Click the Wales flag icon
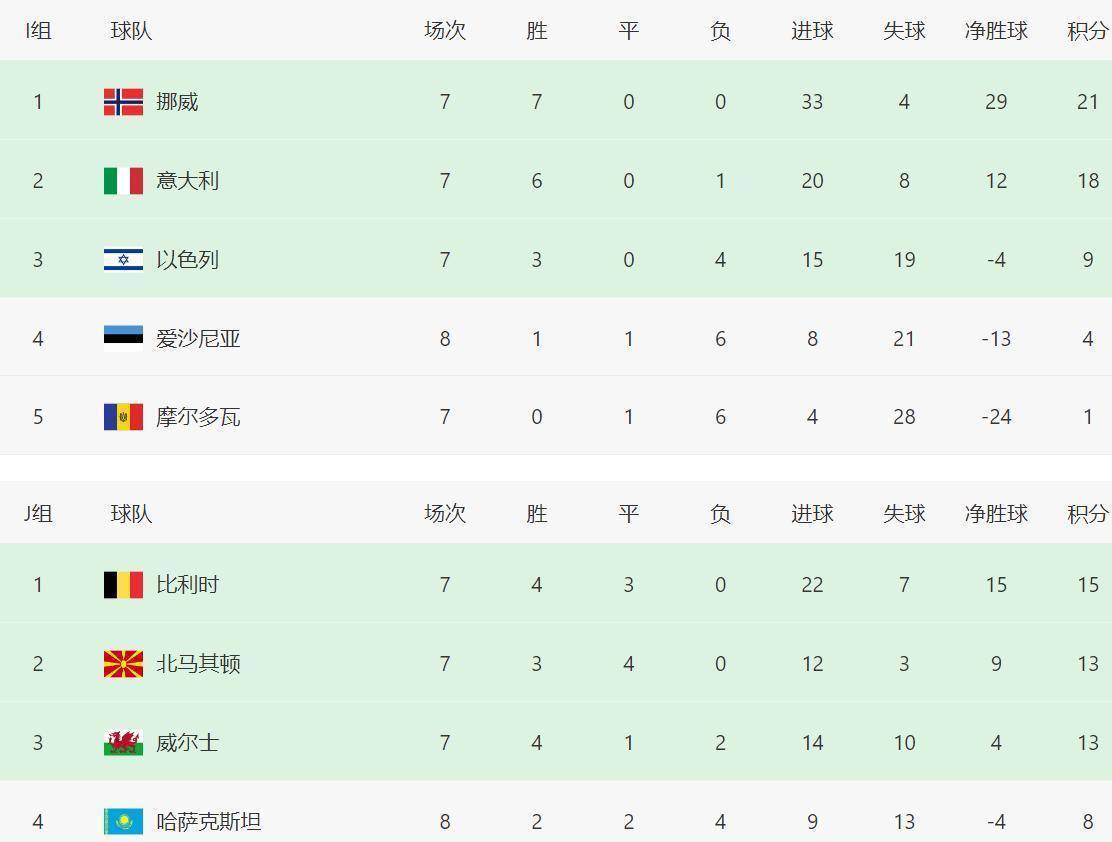Image resolution: width=1112 pixels, height=842 pixels. 123,743
